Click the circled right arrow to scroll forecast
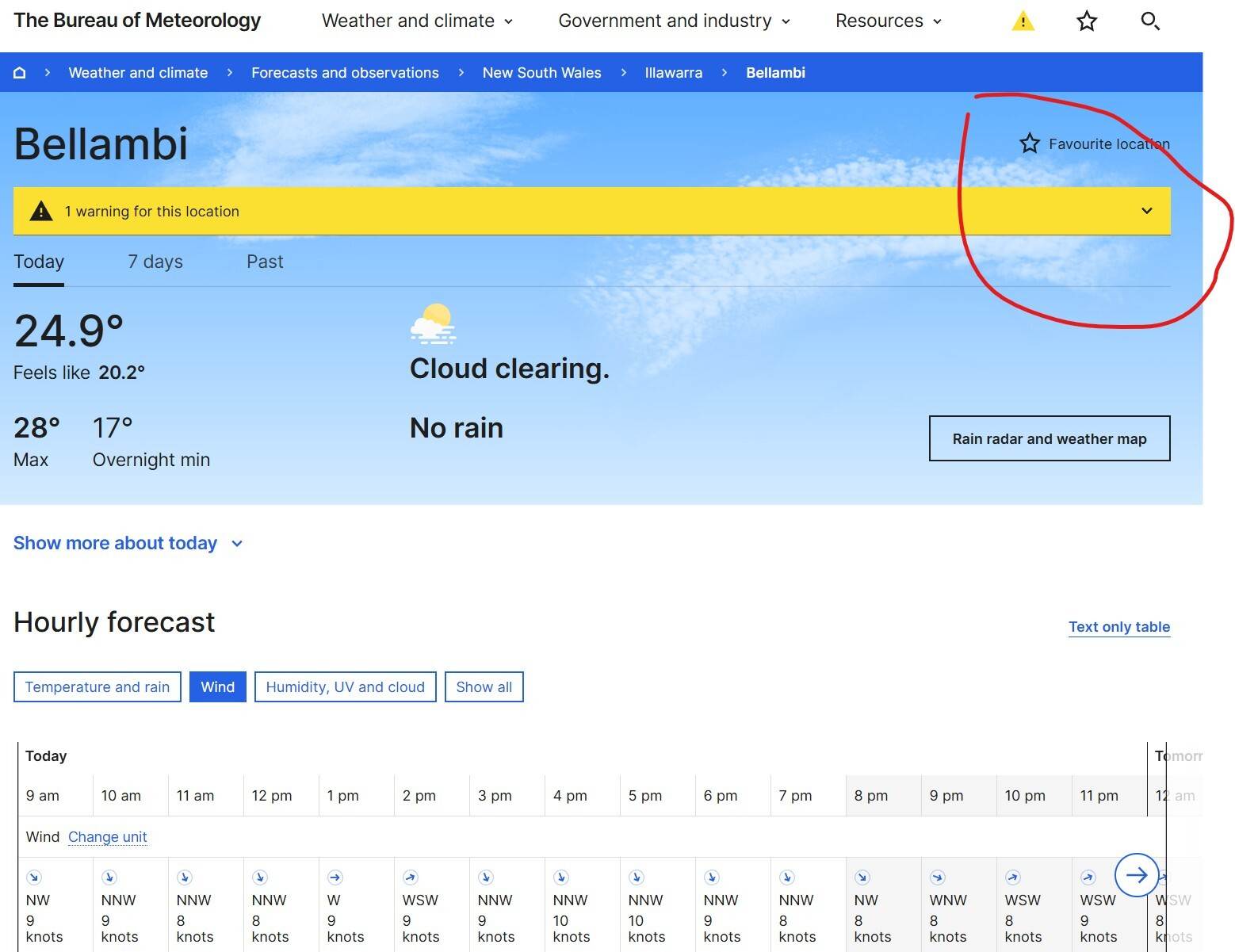Image resolution: width=1235 pixels, height=952 pixels. pos(1136,874)
